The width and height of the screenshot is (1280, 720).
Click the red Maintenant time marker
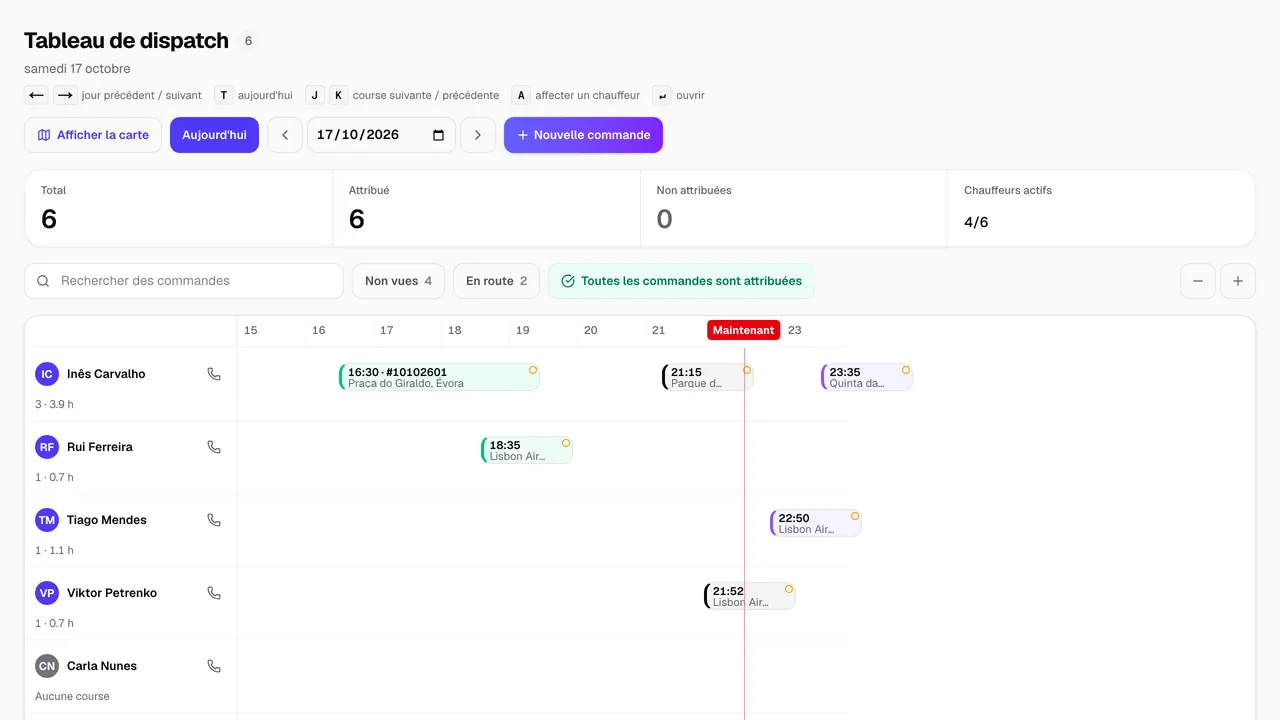[x=743, y=330]
